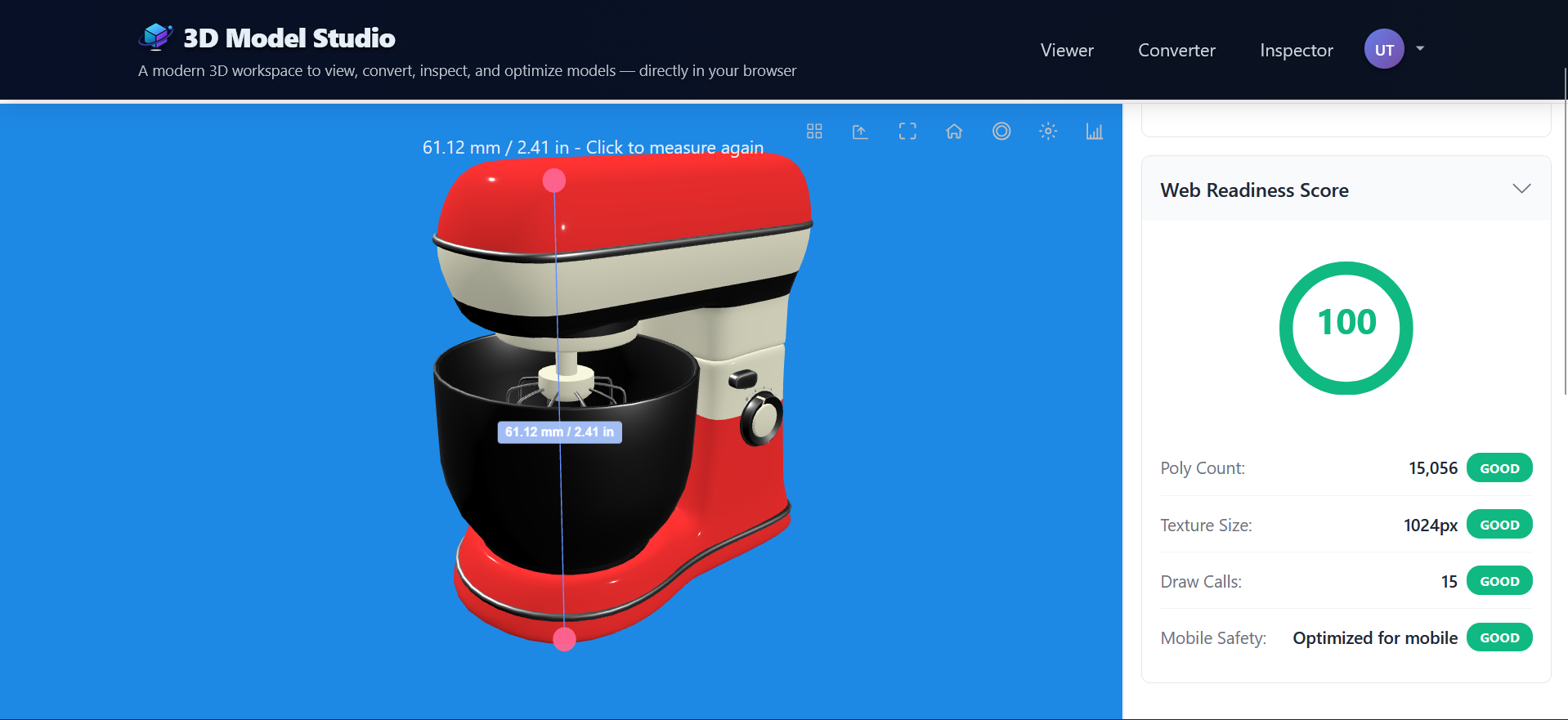Open the user menu dropdown arrow
The width and height of the screenshot is (1568, 720).
(x=1420, y=49)
